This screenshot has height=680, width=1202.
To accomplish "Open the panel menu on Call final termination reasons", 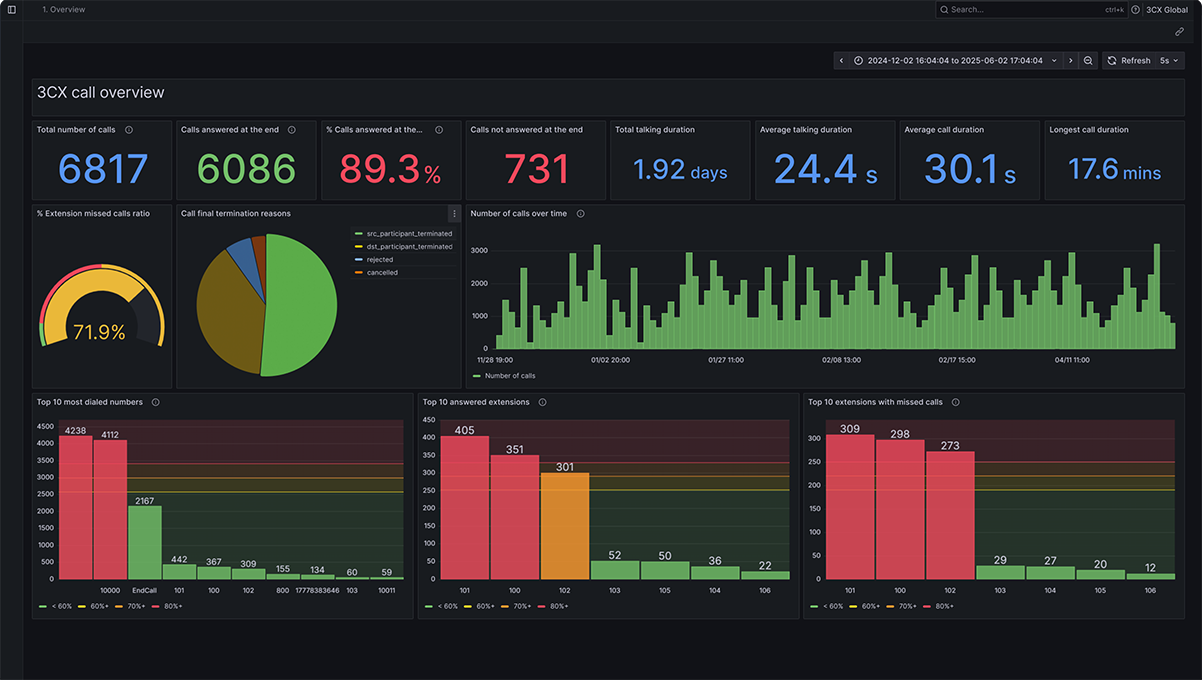I will point(454,213).
